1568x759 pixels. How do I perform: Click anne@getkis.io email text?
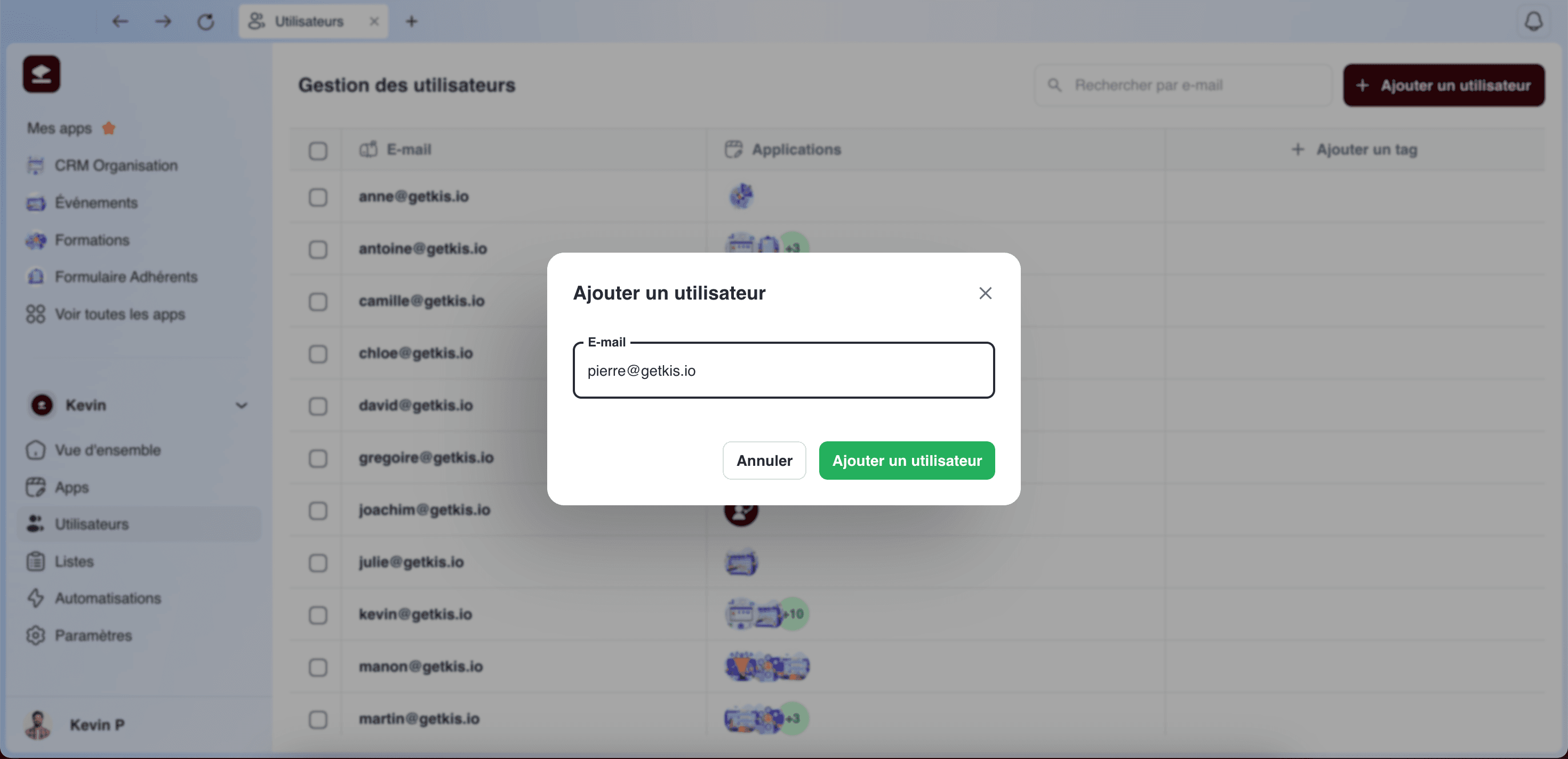tap(413, 197)
